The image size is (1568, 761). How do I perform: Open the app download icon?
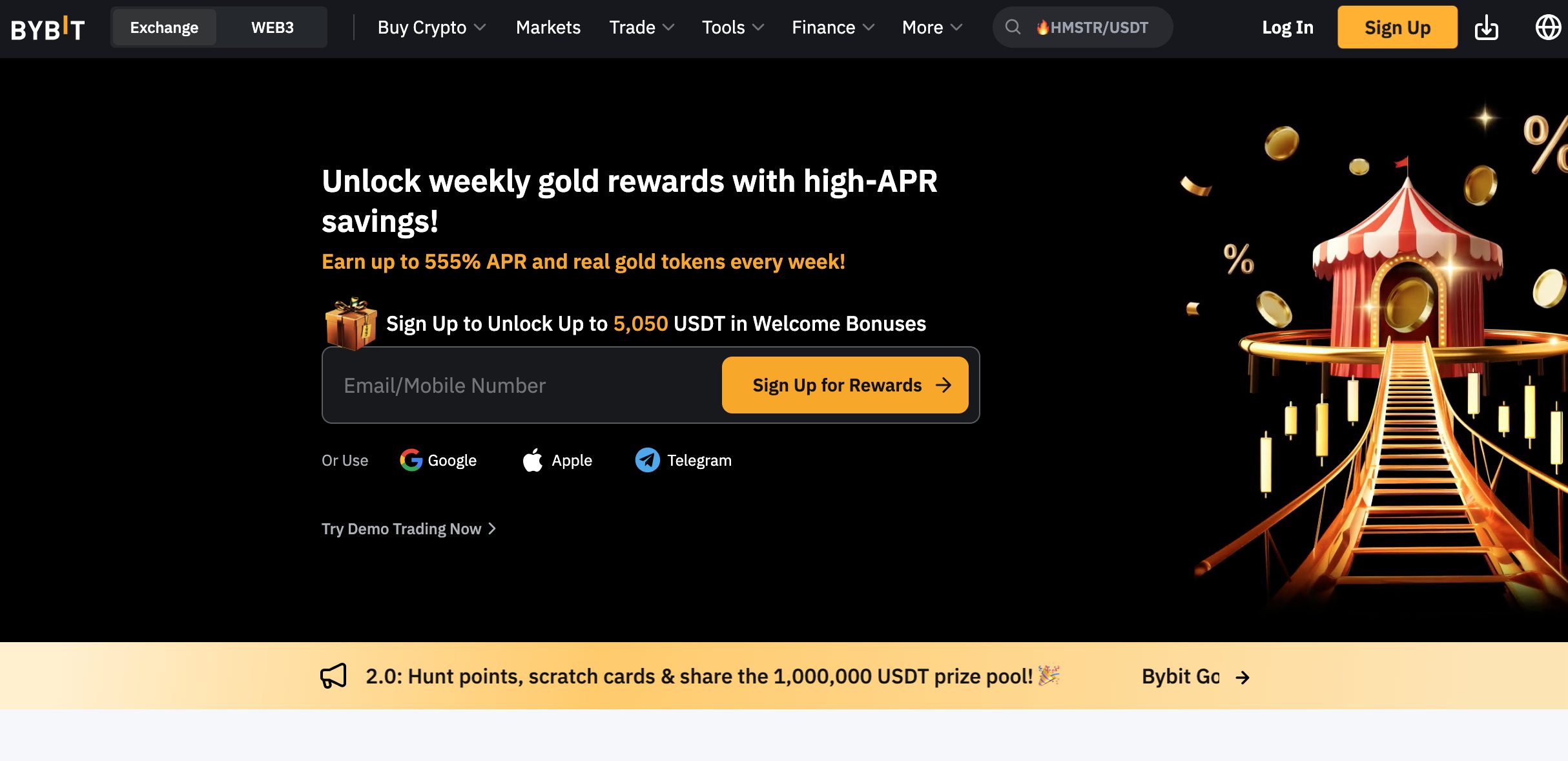[1486, 28]
